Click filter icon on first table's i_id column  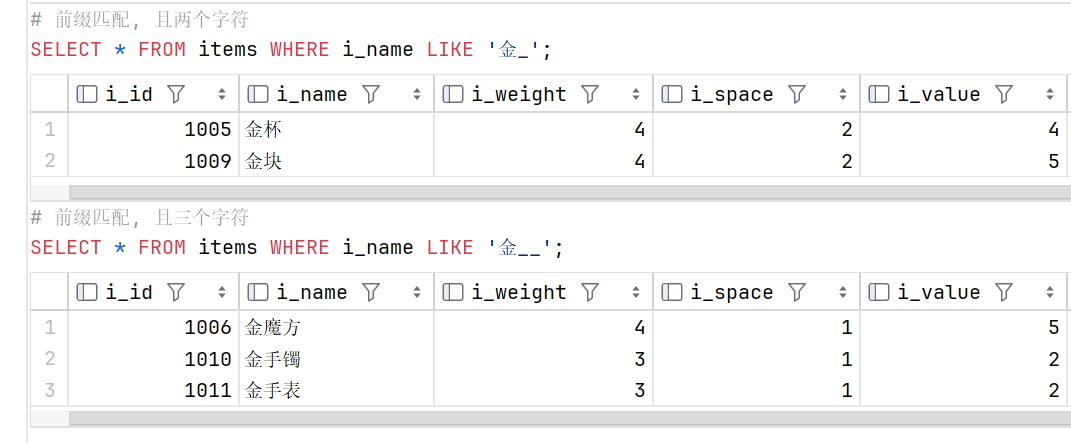pyautogui.click(x=176, y=94)
